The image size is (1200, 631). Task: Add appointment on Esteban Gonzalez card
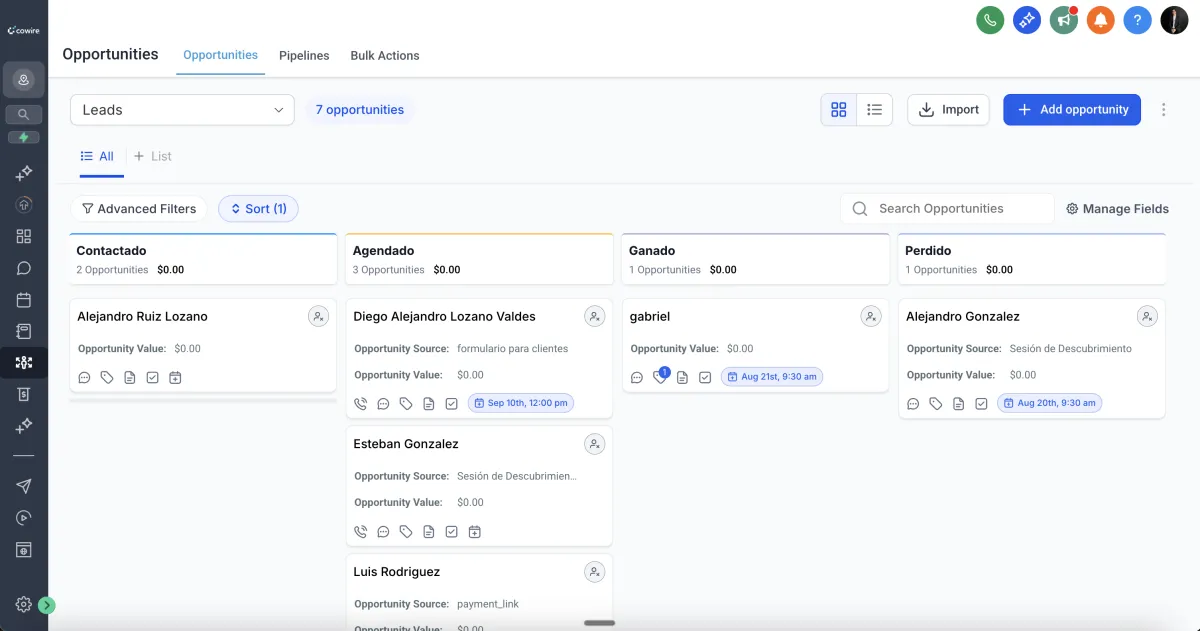click(474, 532)
